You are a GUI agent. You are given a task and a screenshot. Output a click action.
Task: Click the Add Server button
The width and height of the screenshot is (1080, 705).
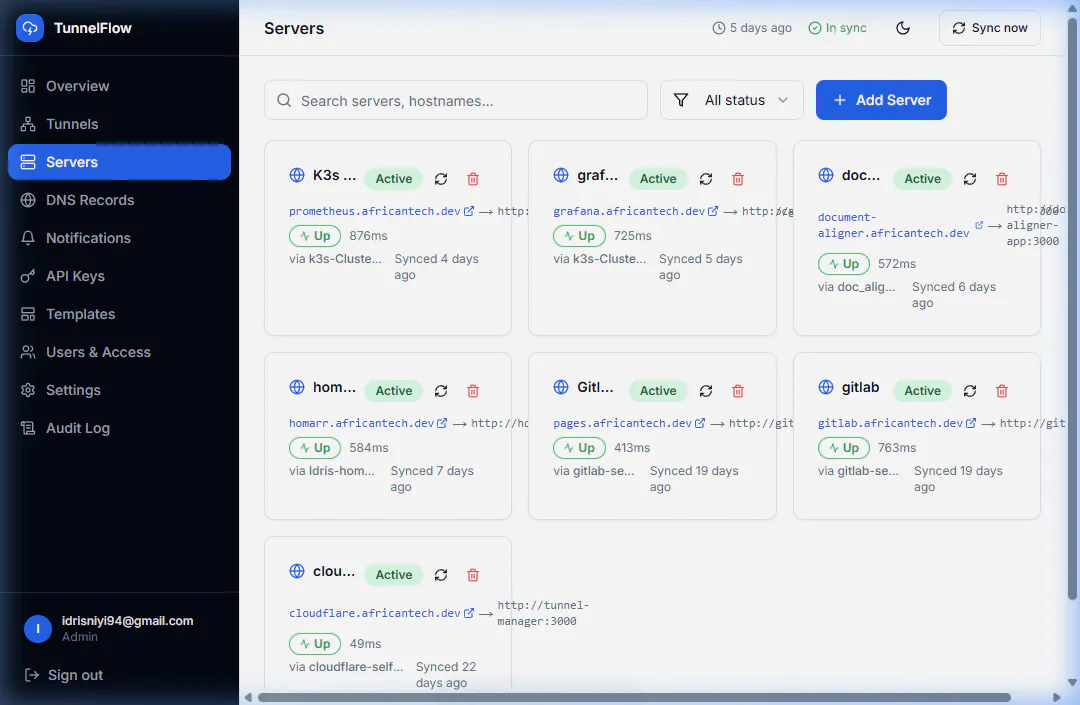point(881,100)
